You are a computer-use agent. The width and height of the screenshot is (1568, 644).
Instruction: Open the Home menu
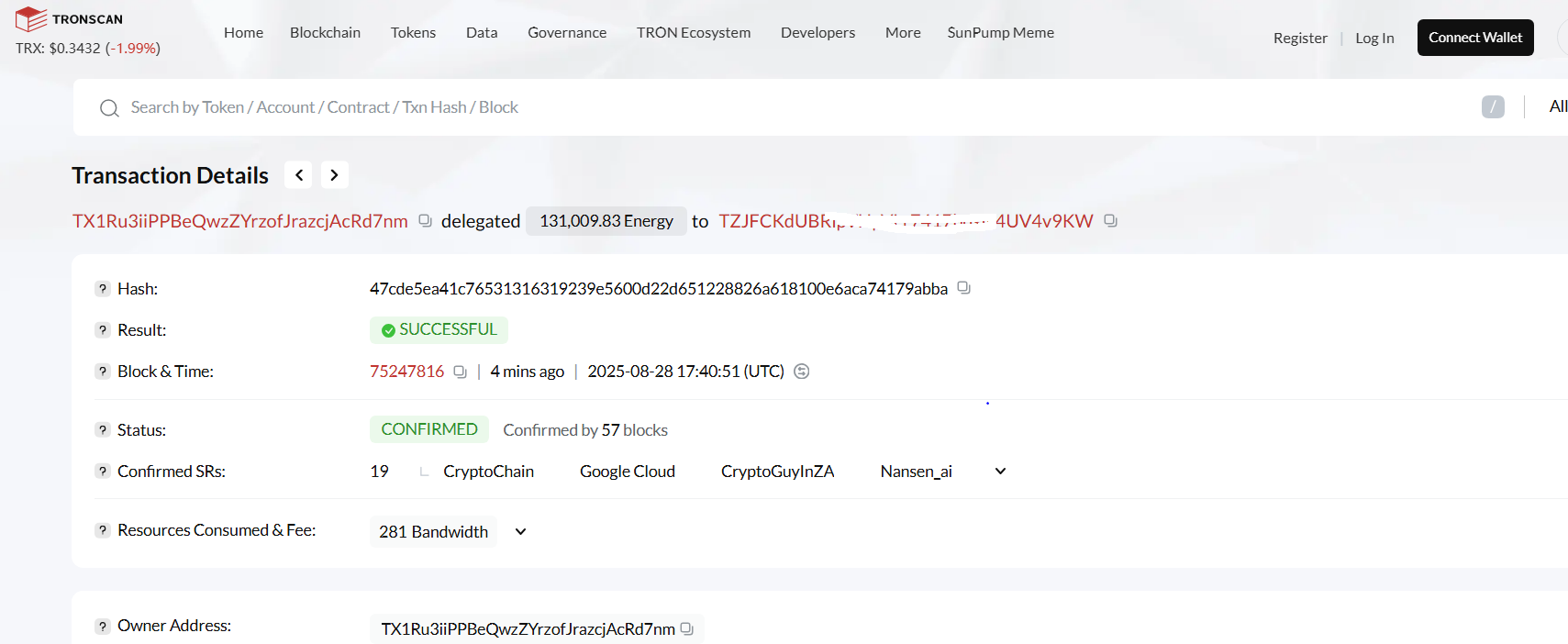click(243, 32)
